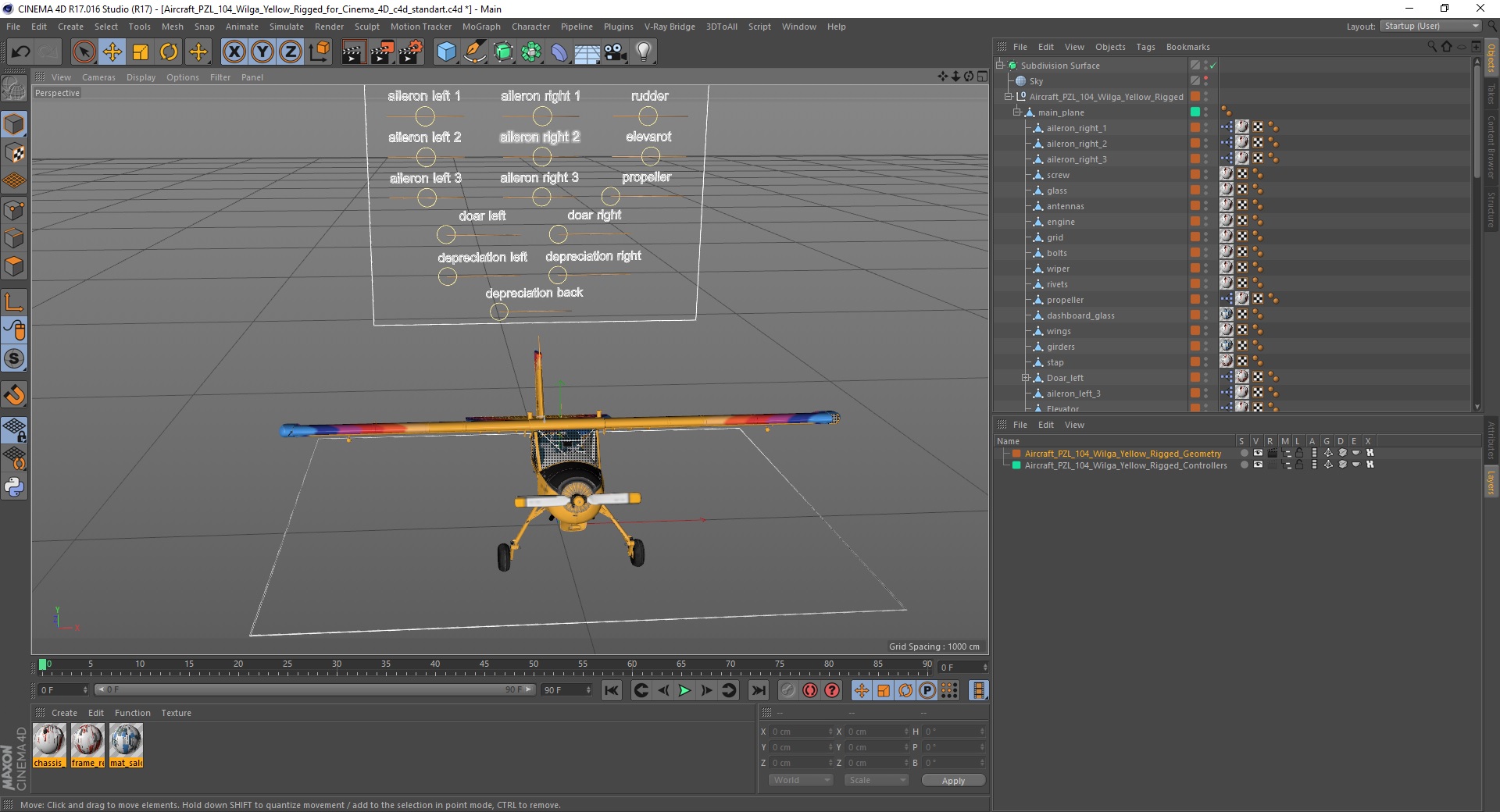Screen dimensions: 1500x812
Task: Click the rudder slider control
Action: (648, 116)
